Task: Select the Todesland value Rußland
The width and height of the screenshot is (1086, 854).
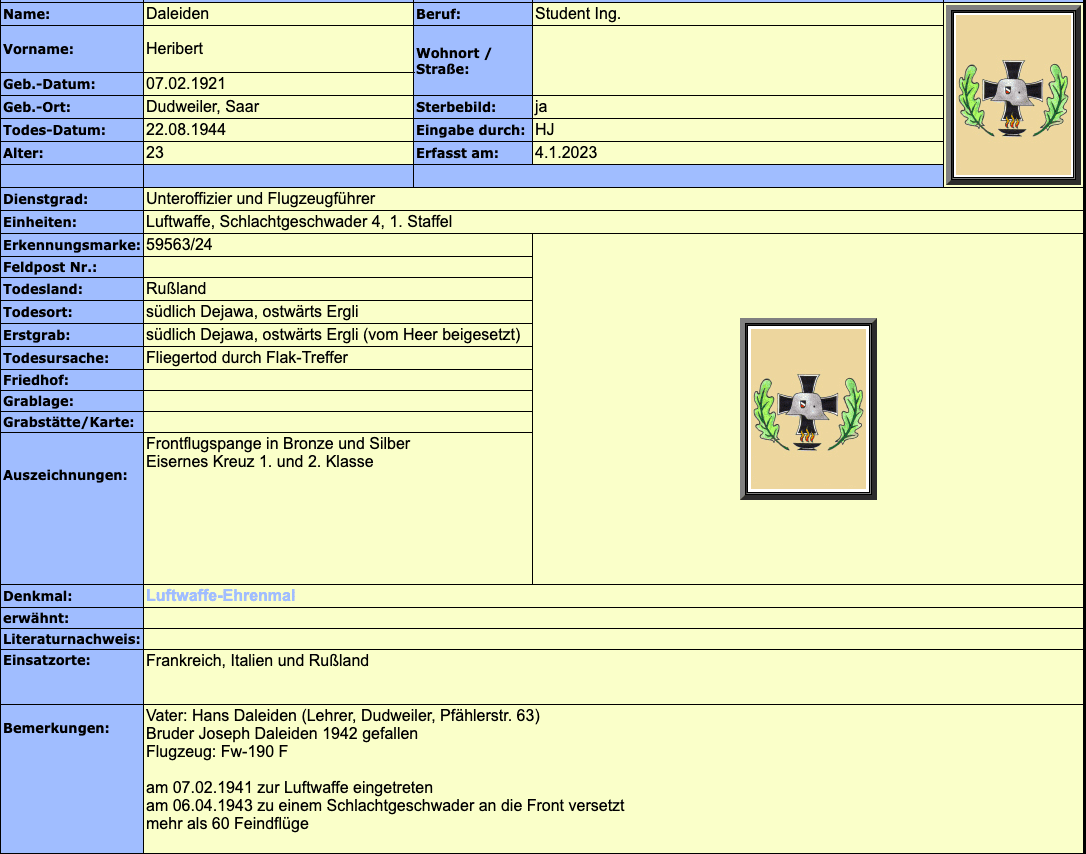Action: point(176,289)
